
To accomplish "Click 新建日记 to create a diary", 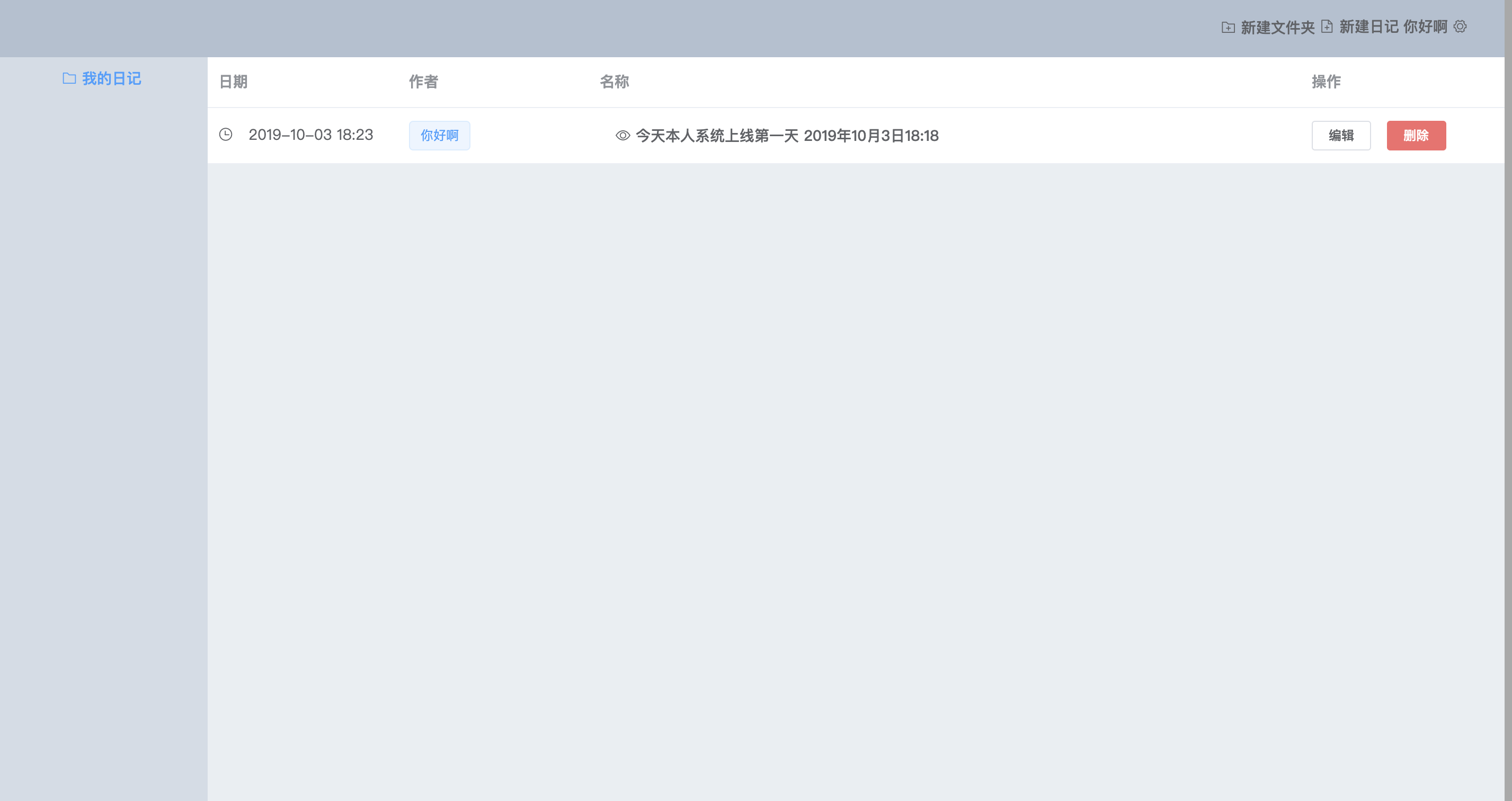I will point(1371,27).
